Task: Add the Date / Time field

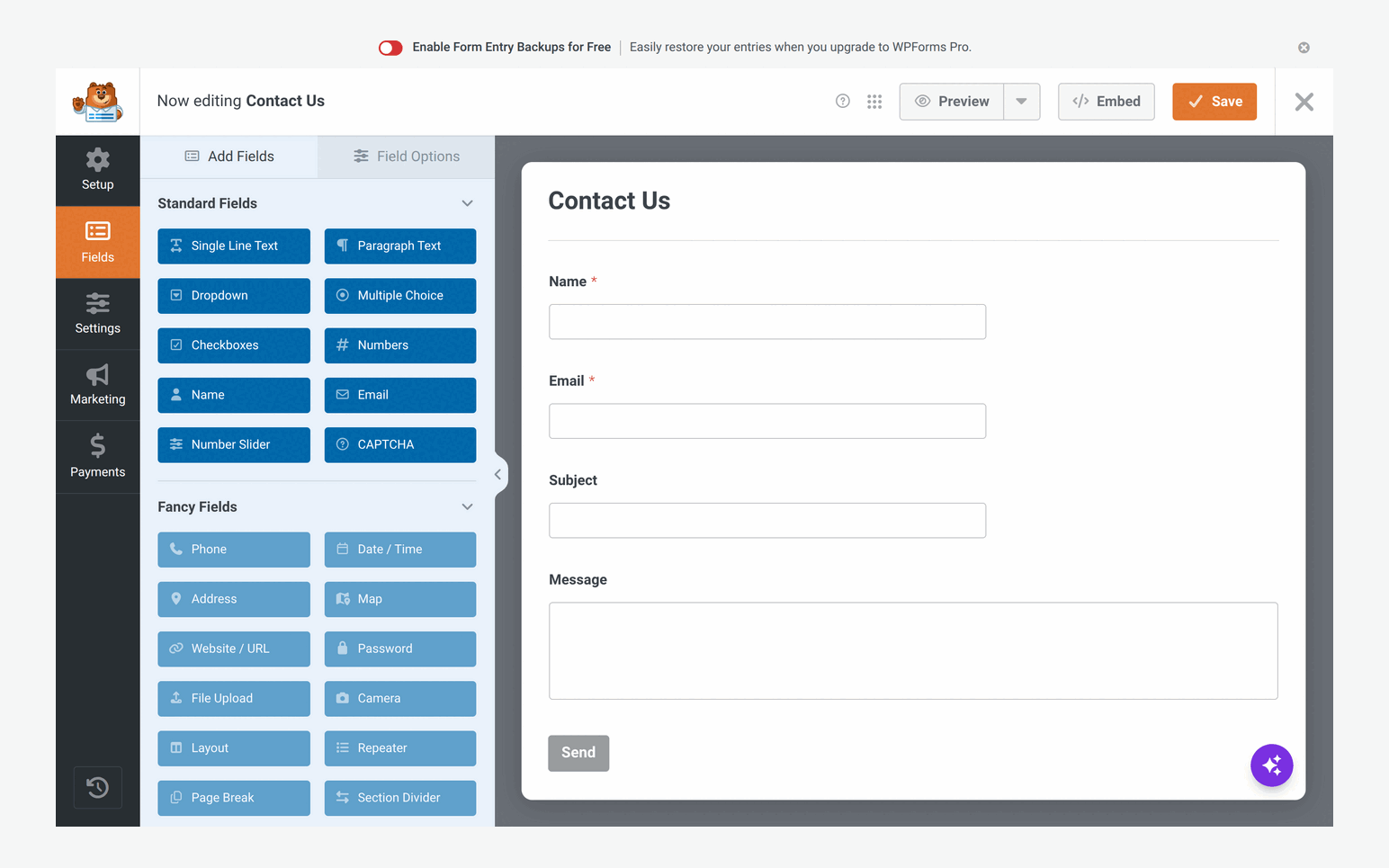Action: (400, 550)
